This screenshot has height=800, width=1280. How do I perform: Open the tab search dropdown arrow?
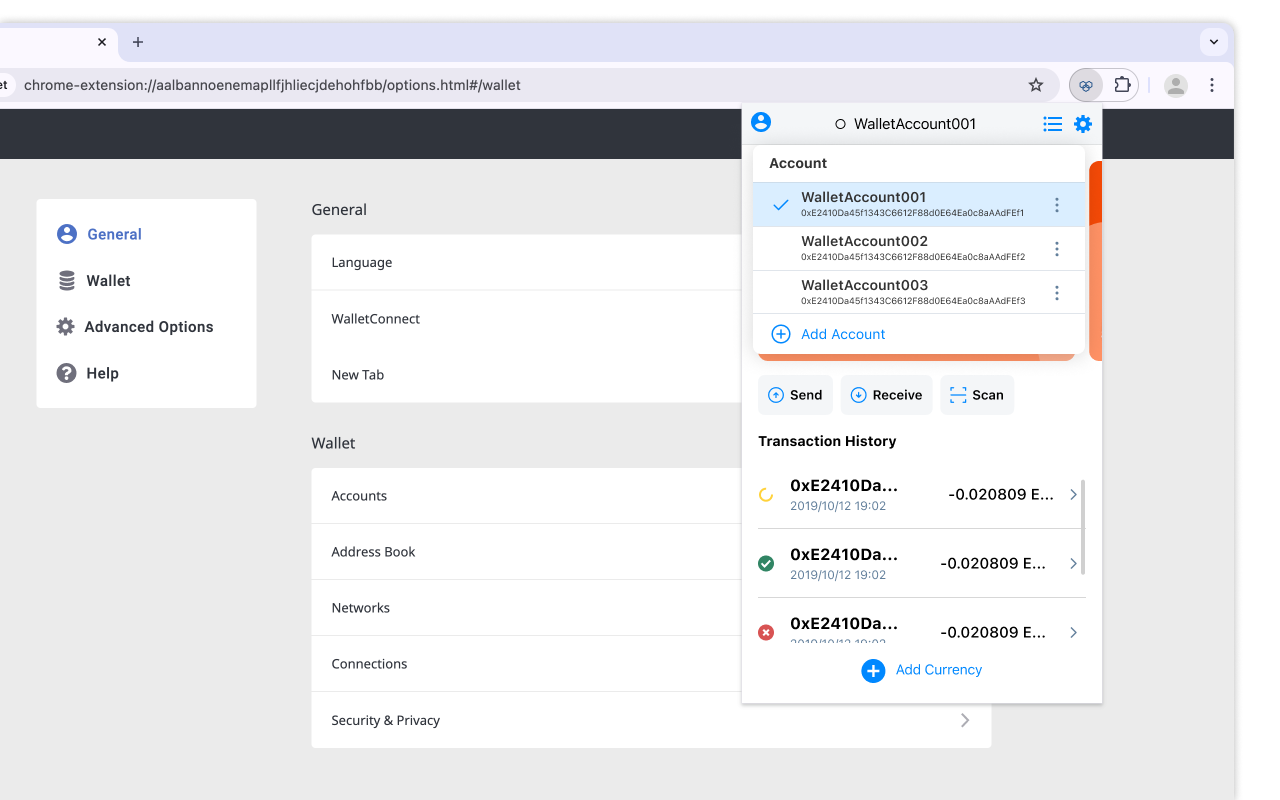click(x=1213, y=42)
